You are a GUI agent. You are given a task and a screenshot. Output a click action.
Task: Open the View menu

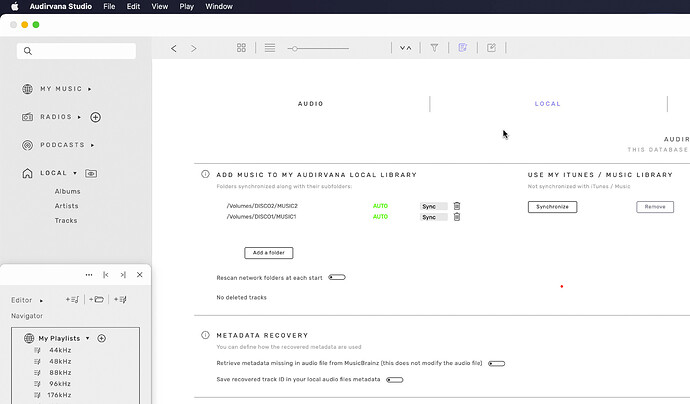pos(160,6)
